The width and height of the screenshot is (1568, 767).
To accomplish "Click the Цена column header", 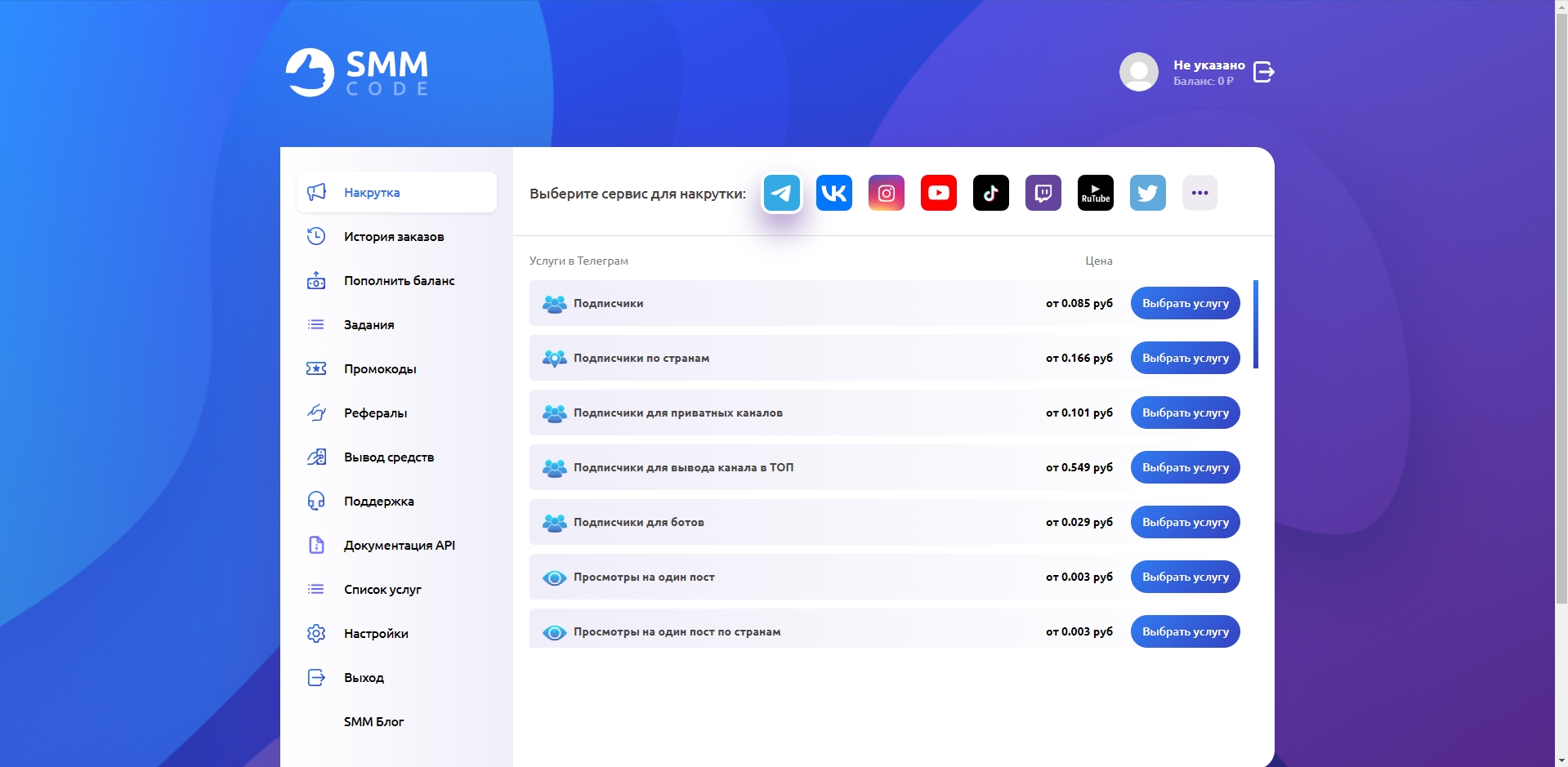I will click(x=1099, y=261).
